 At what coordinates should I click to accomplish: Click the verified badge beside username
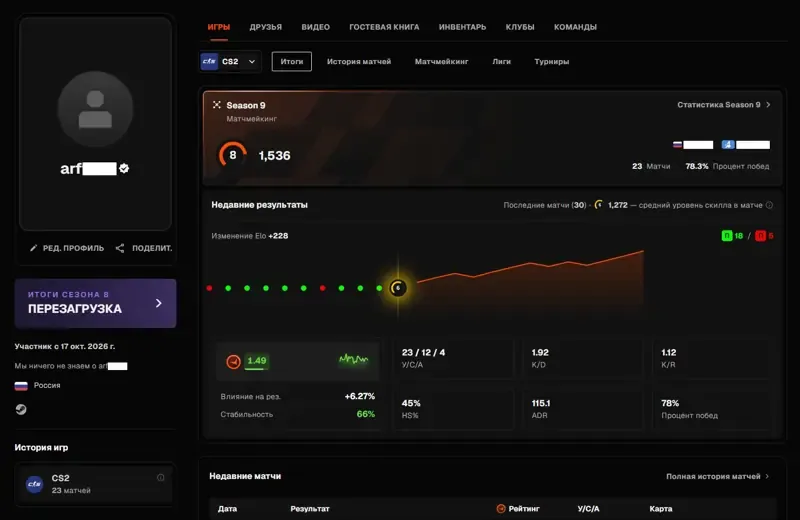click(x=124, y=168)
